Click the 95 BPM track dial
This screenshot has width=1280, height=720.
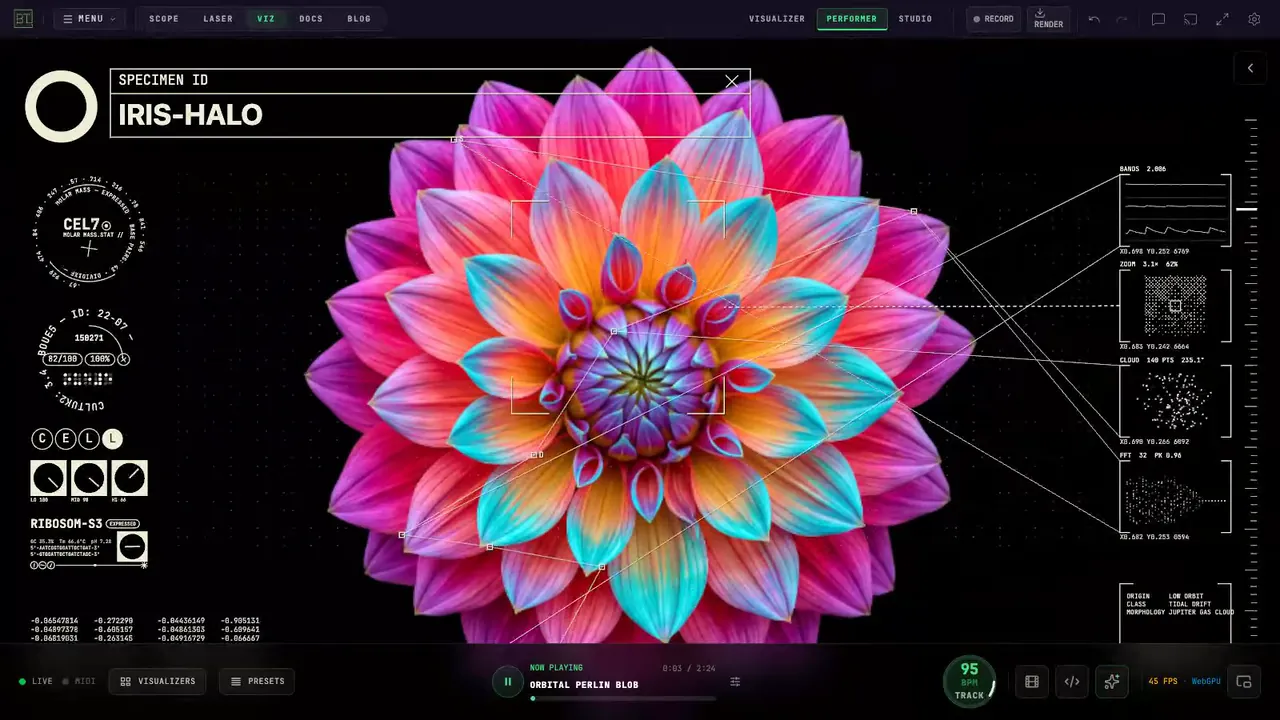(x=969, y=681)
